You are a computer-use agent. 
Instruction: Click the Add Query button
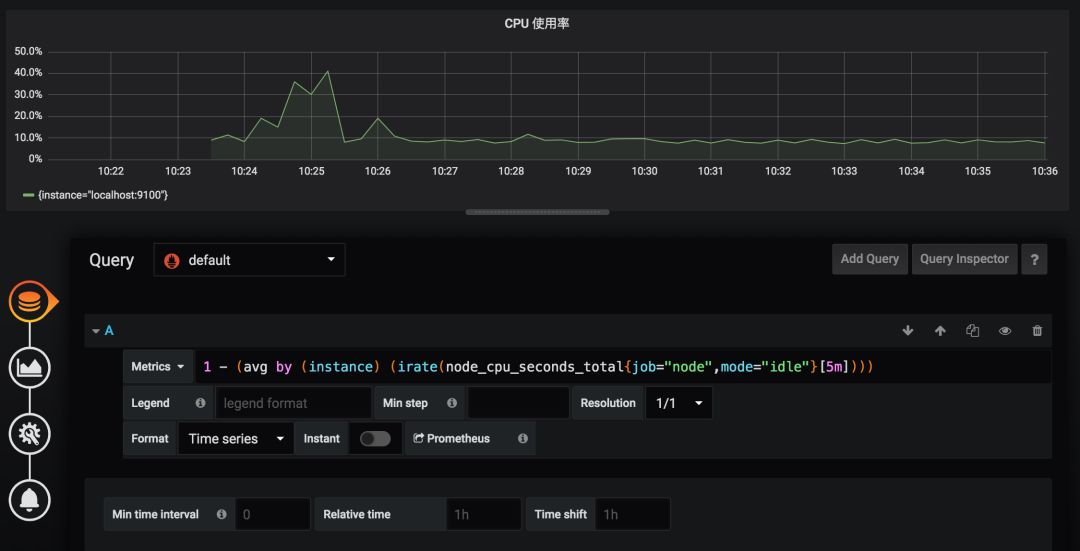(869, 259)
